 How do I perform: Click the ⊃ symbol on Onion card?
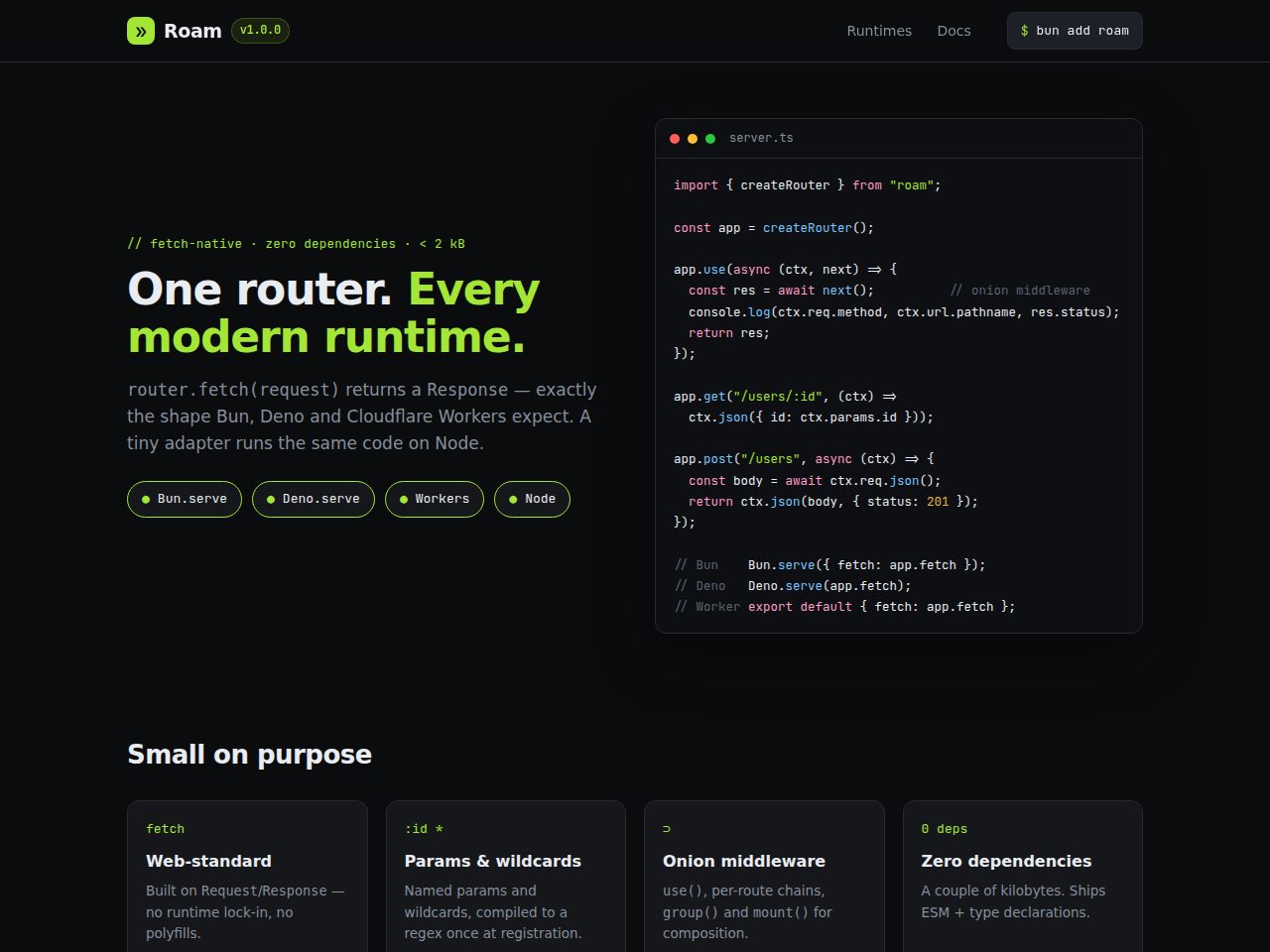click(667, 829)
